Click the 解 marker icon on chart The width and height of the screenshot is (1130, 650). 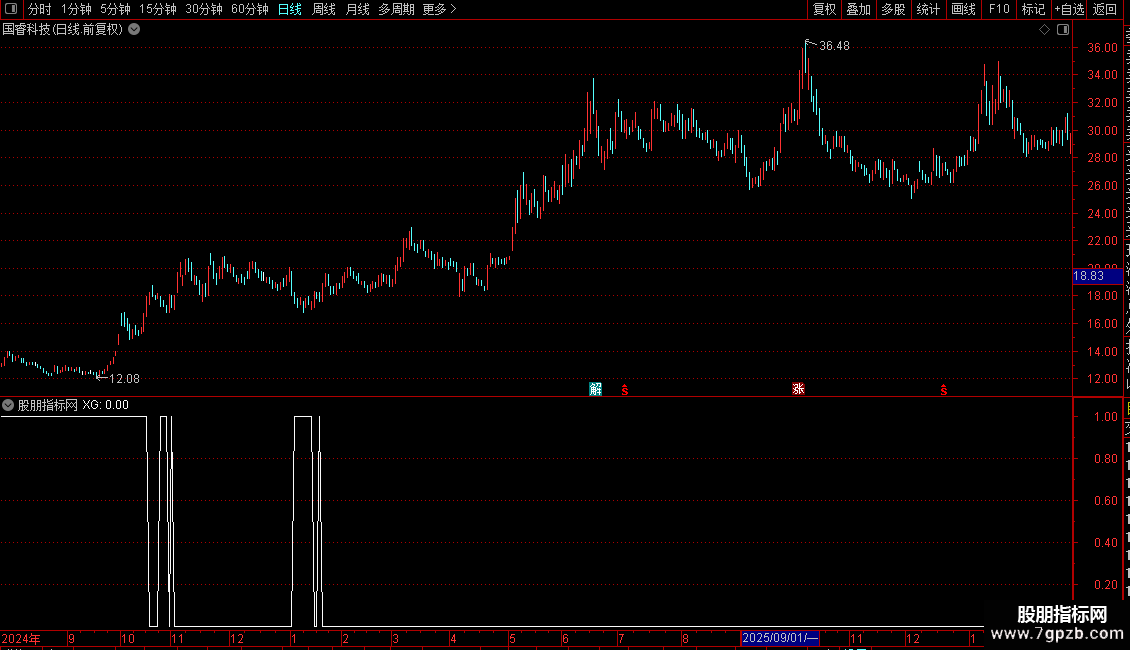(x=595, y=389)
